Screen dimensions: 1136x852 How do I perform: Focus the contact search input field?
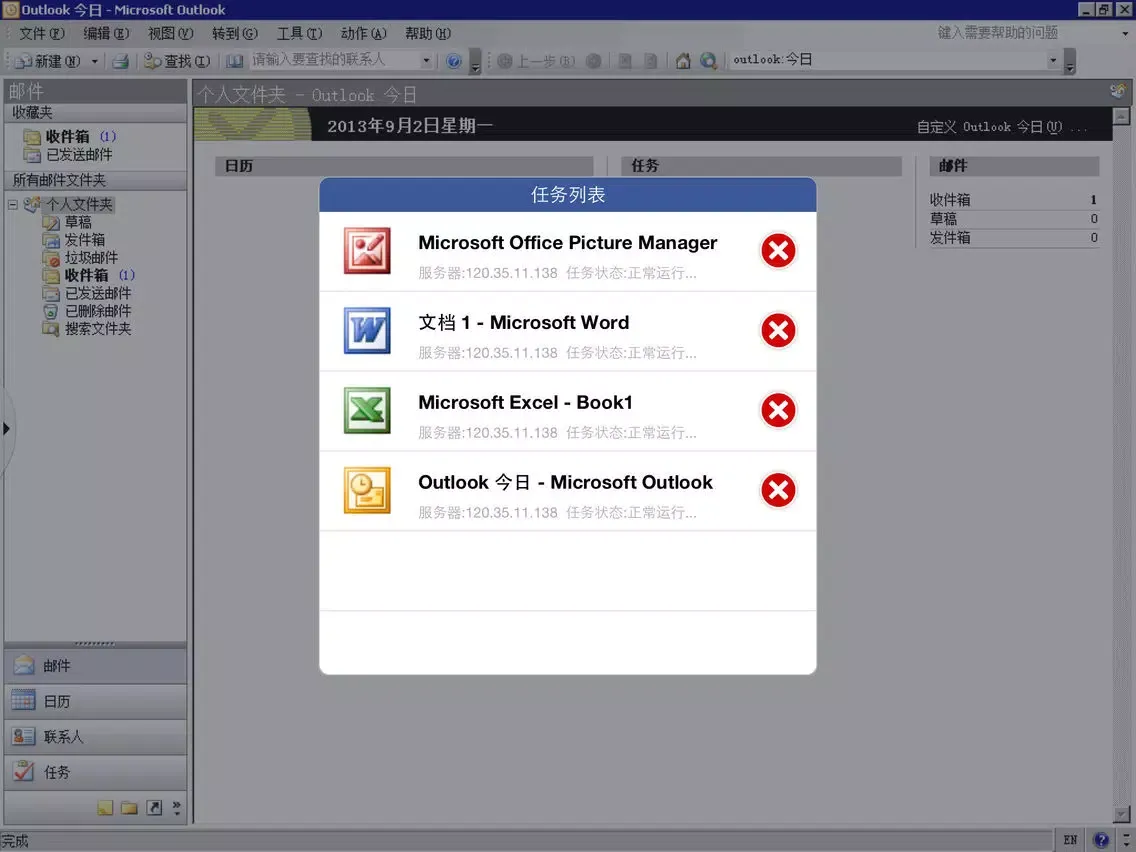pyautogui.click(x=334, y=60)
